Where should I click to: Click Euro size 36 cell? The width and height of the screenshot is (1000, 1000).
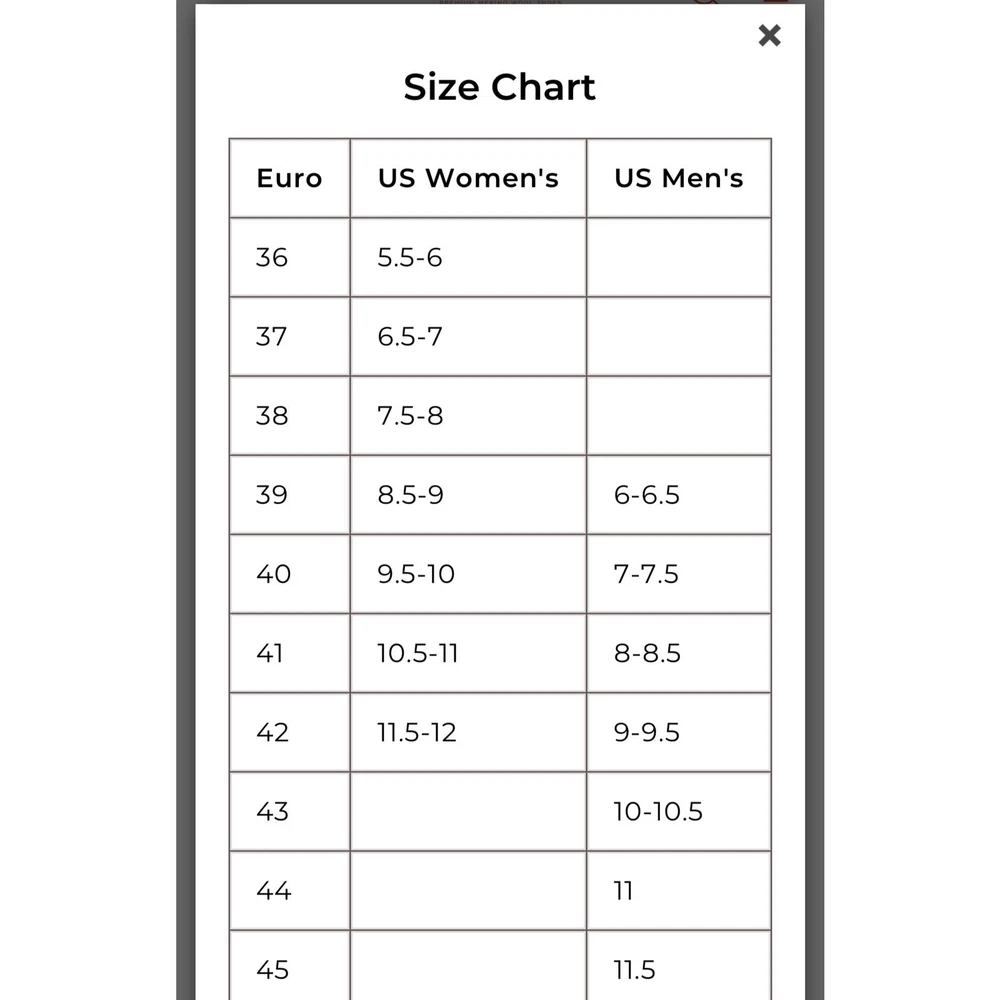[290, 257]
